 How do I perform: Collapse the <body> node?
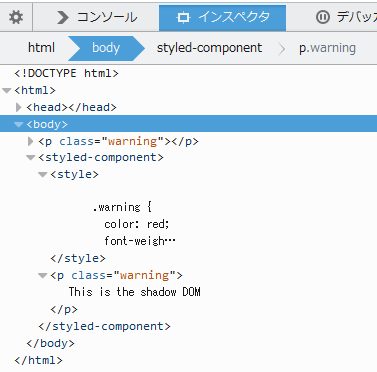[19, 124]
